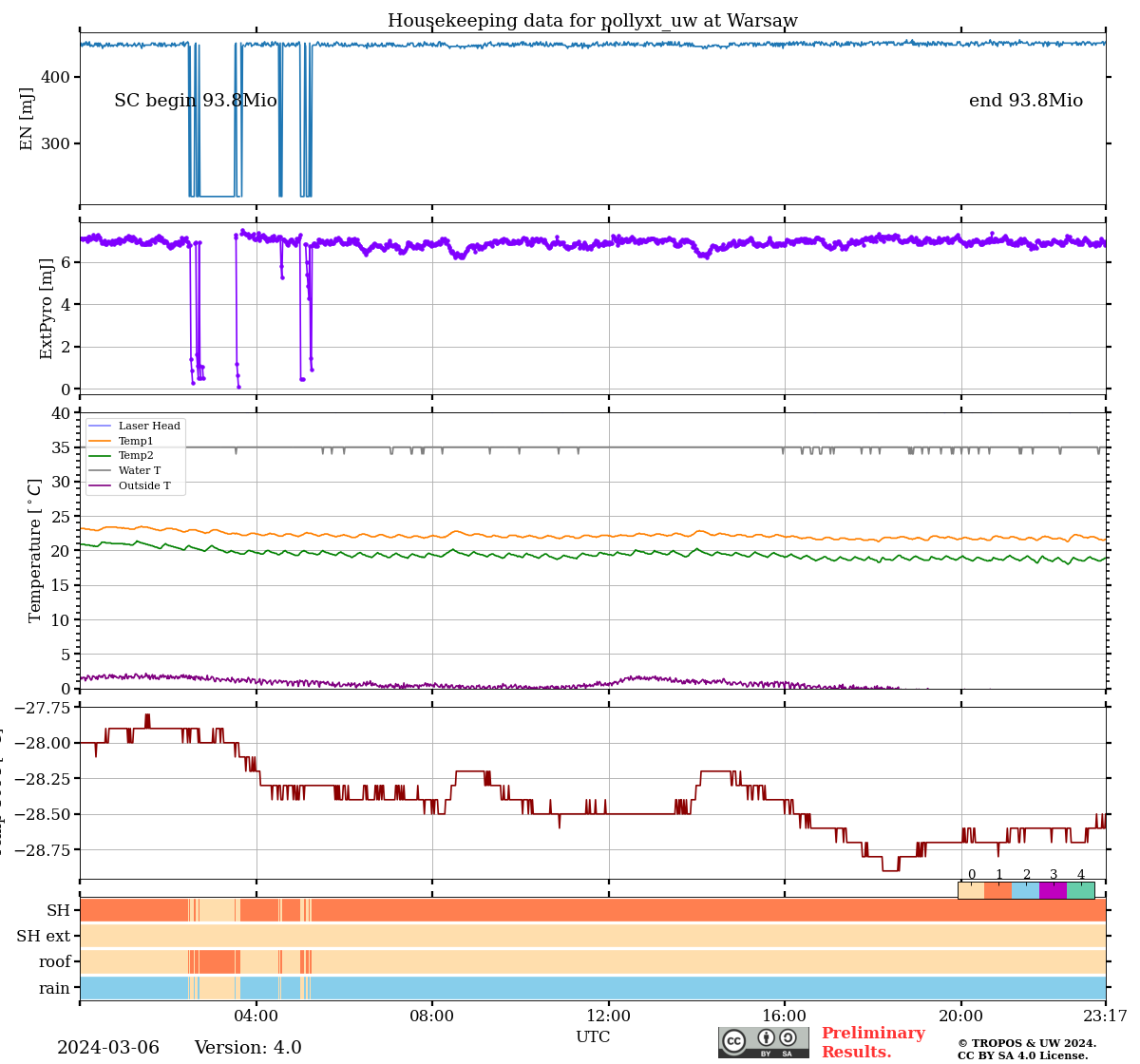Viewport: 1140px width, 1064px height.
Task: Click the '20:00' time axis tick label
Action: [x=961, y=1016]
